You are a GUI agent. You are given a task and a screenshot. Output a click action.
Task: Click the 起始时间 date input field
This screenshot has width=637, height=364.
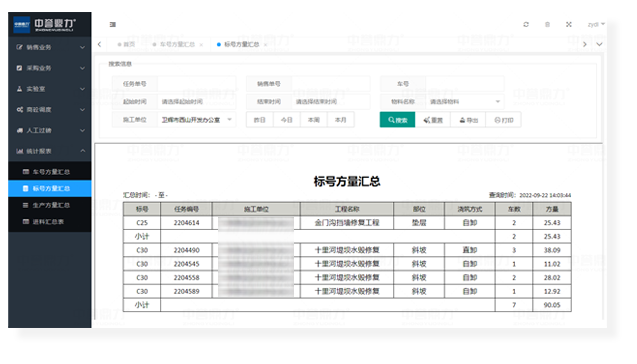tap(197, 102)
